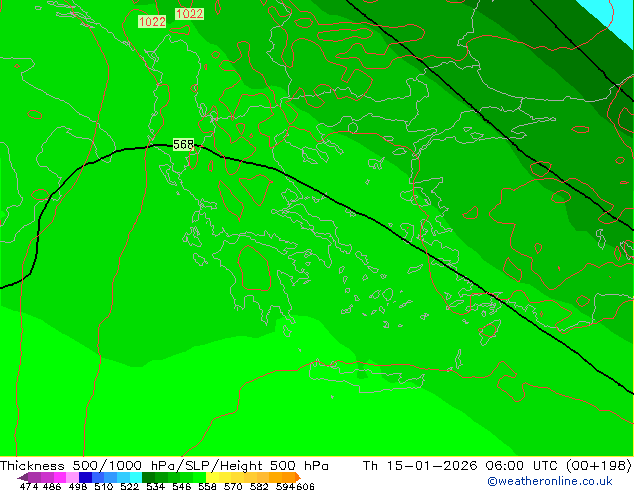
Task: Click the 522 legend value
Action: click(x=129, y=486)
